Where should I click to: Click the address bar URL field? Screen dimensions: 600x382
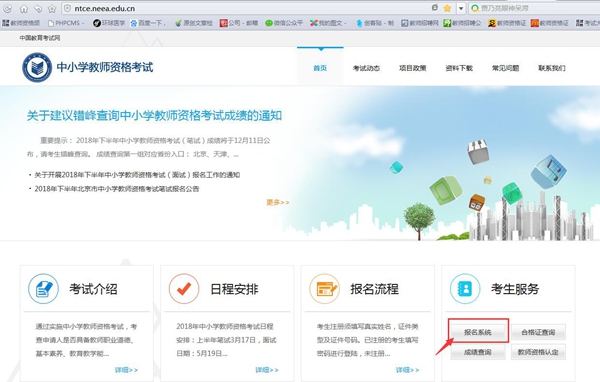click(245, 8)
